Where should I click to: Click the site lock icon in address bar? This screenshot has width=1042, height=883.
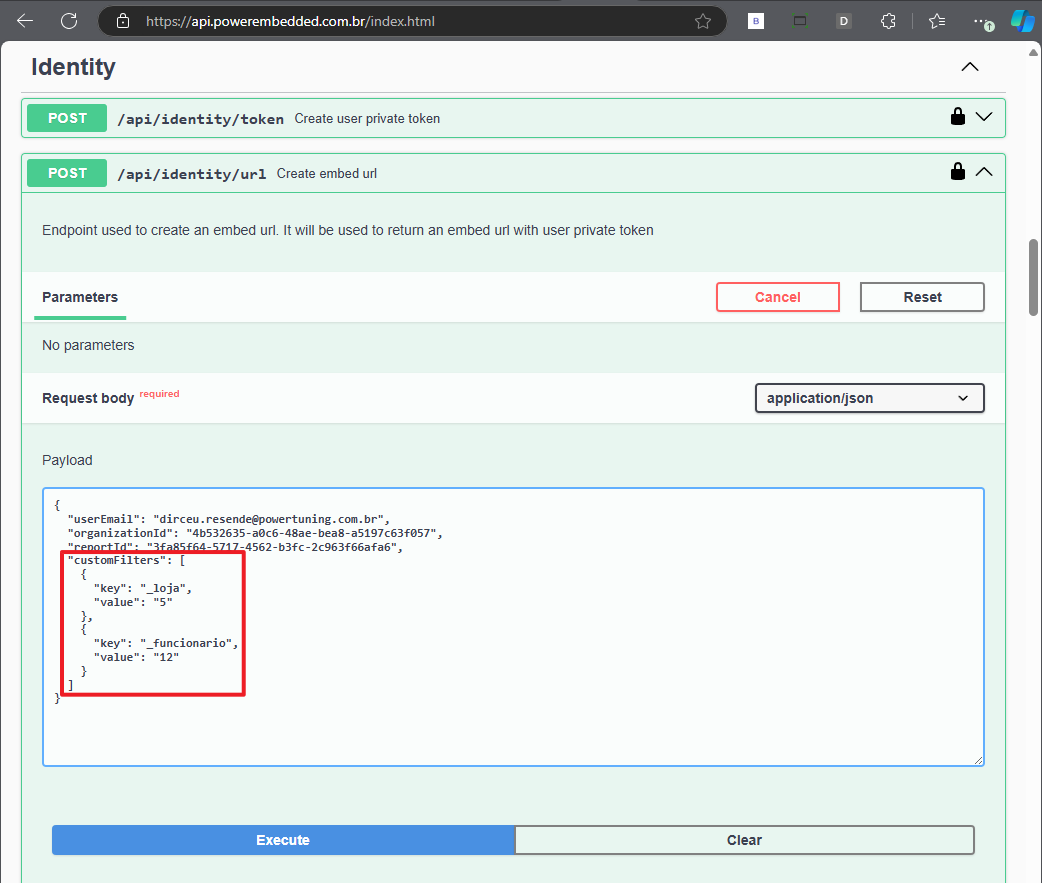[x=124, y=21]
